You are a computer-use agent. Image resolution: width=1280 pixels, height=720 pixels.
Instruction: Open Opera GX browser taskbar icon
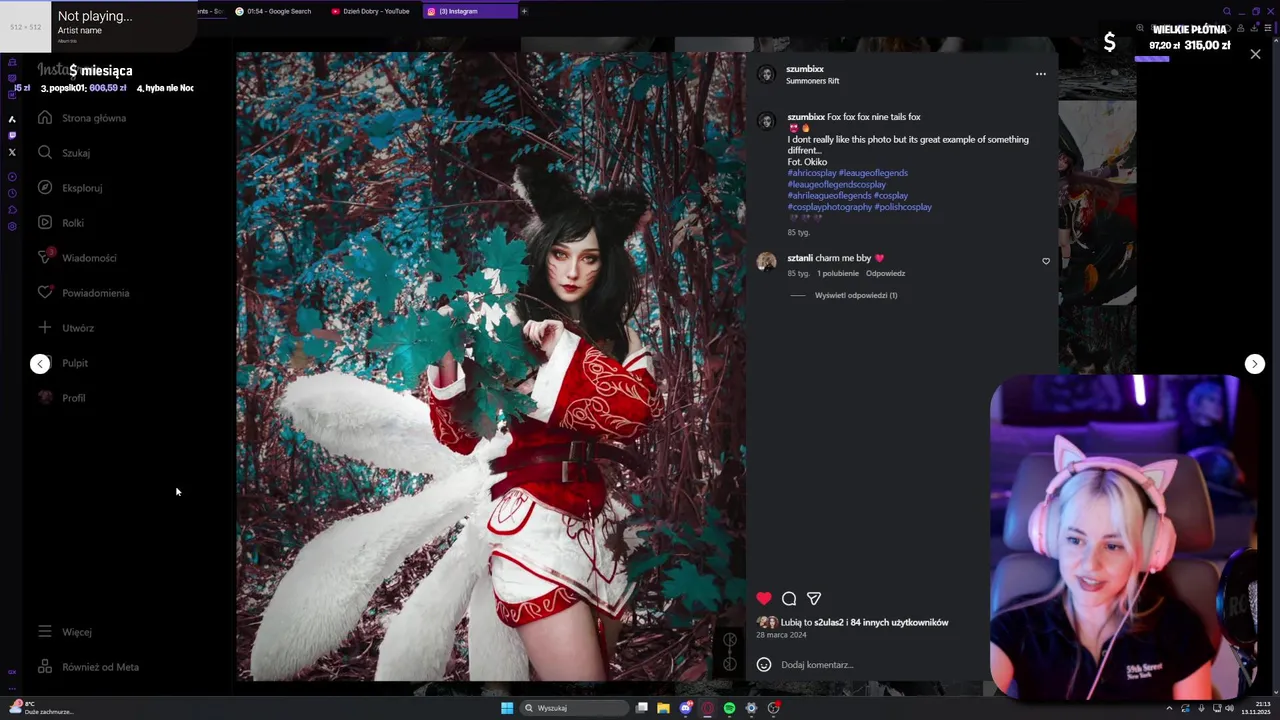(707, 708)
